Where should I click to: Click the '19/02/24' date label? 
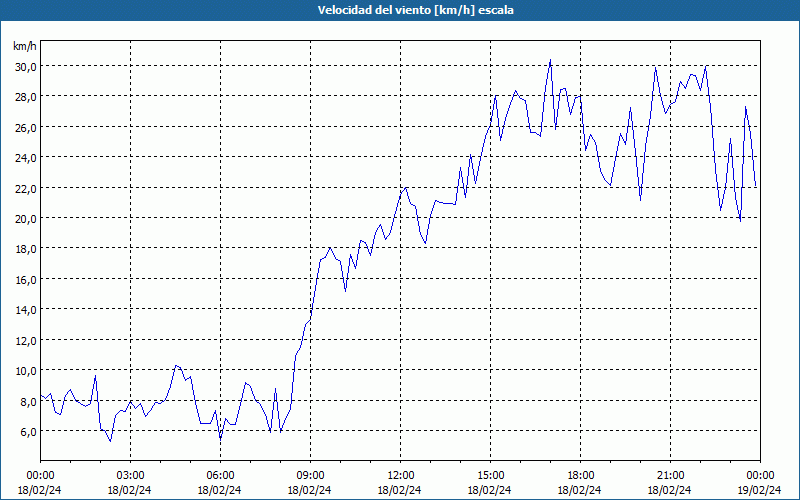[760, 490]
